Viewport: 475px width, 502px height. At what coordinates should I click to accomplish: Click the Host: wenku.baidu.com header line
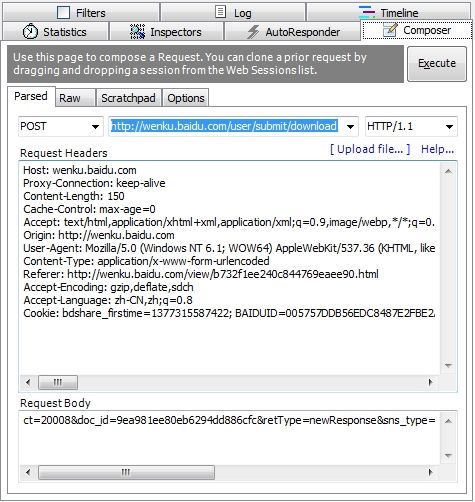tap(80, 170)
